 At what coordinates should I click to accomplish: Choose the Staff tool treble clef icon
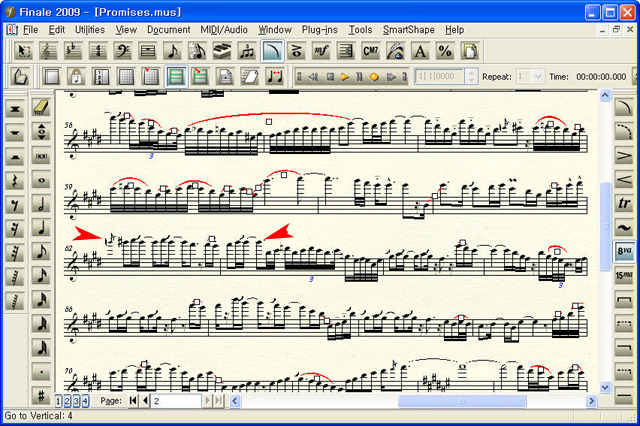48,51
